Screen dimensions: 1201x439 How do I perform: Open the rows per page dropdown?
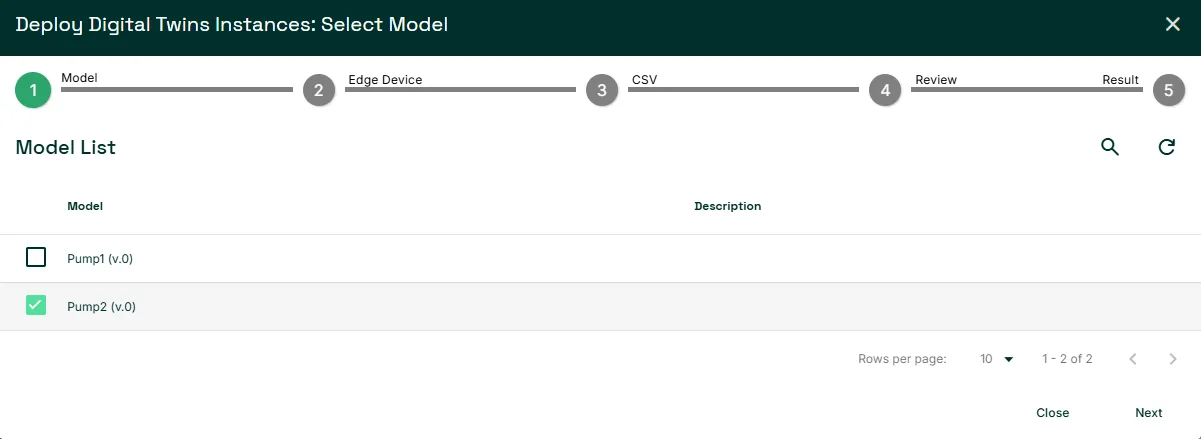point(997,359)
